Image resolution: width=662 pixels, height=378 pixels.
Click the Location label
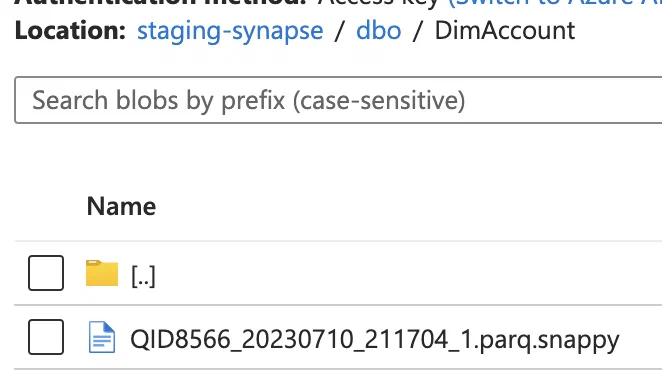(71, 31)
